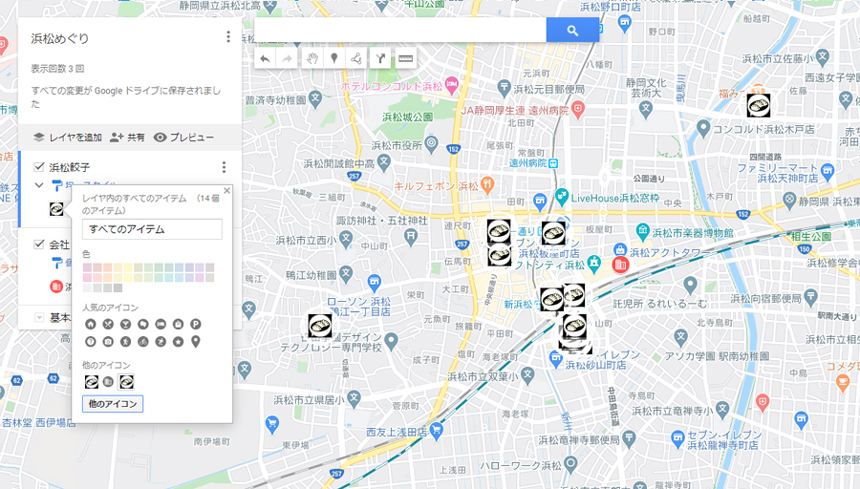Click the ホテルコンコルド浜松 pink hotel pin
Screen dimensions: 860x489
coord(451,85)
